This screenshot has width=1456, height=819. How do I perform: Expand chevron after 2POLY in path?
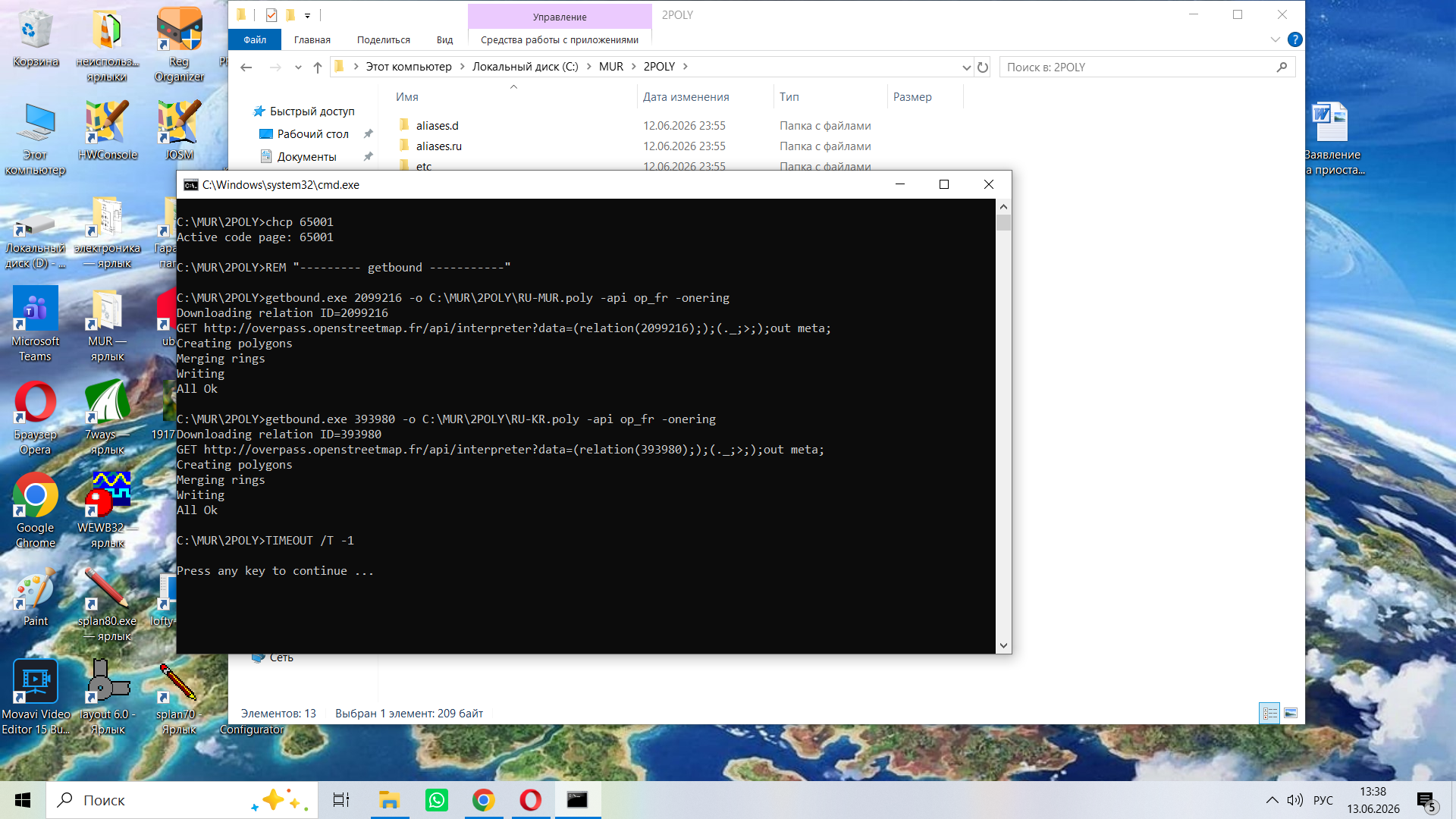click(686, 67)
